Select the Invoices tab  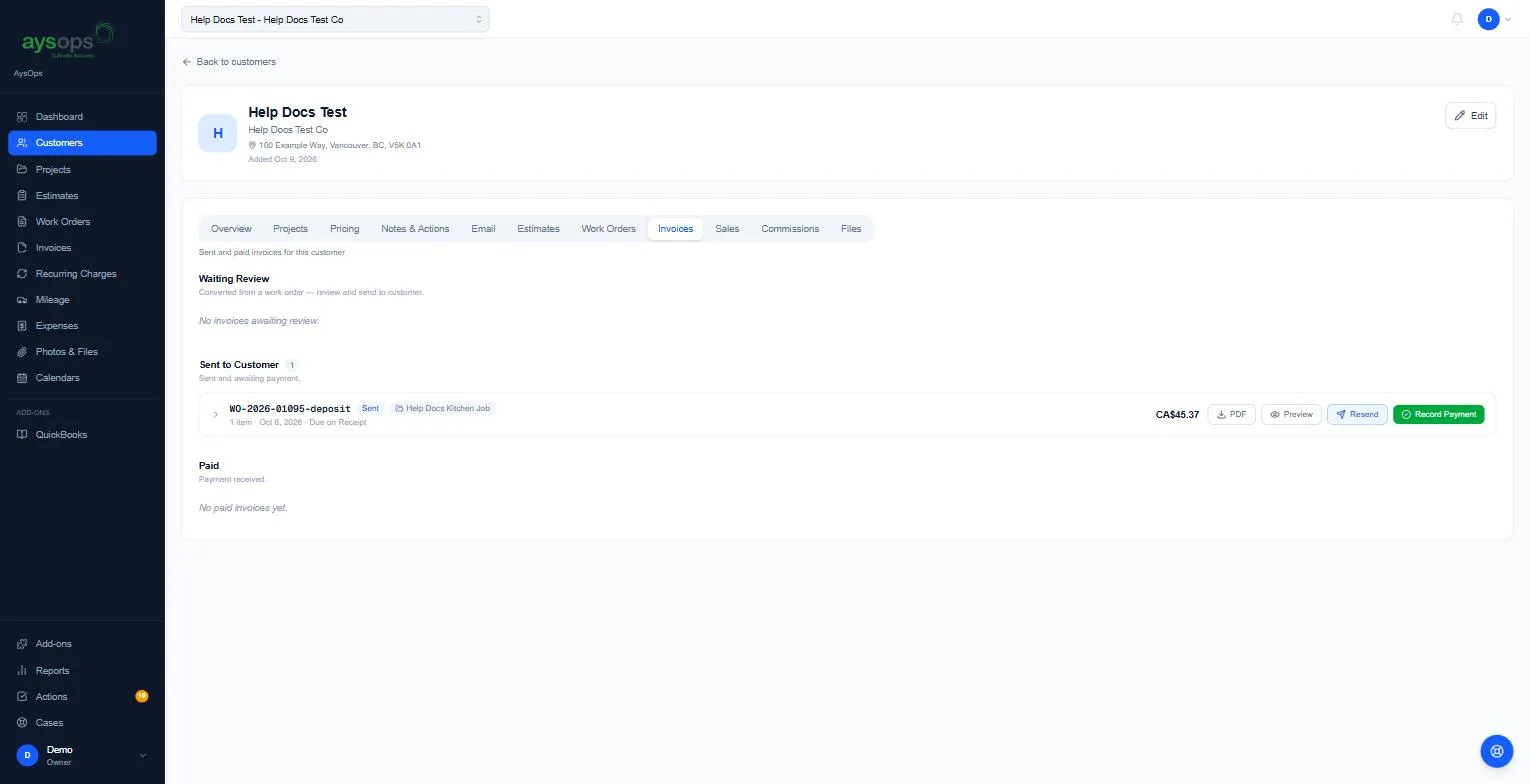click(675, 229)
